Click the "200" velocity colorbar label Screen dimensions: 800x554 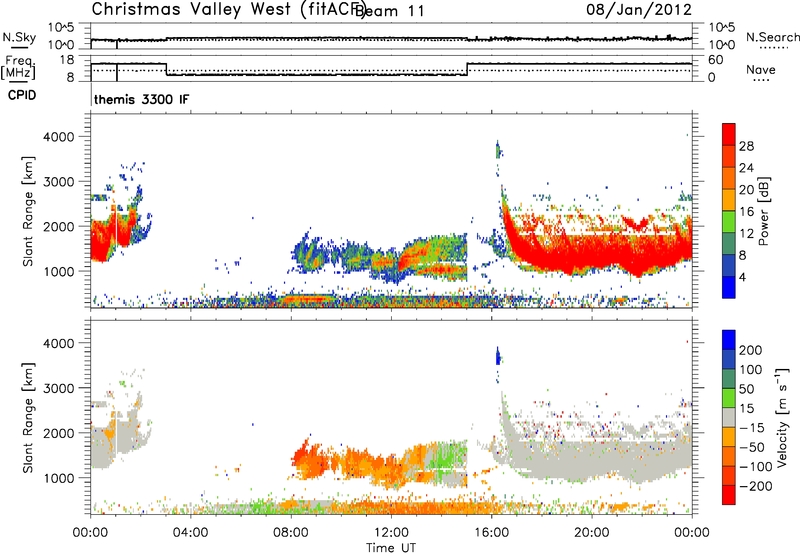coord(751,350)
